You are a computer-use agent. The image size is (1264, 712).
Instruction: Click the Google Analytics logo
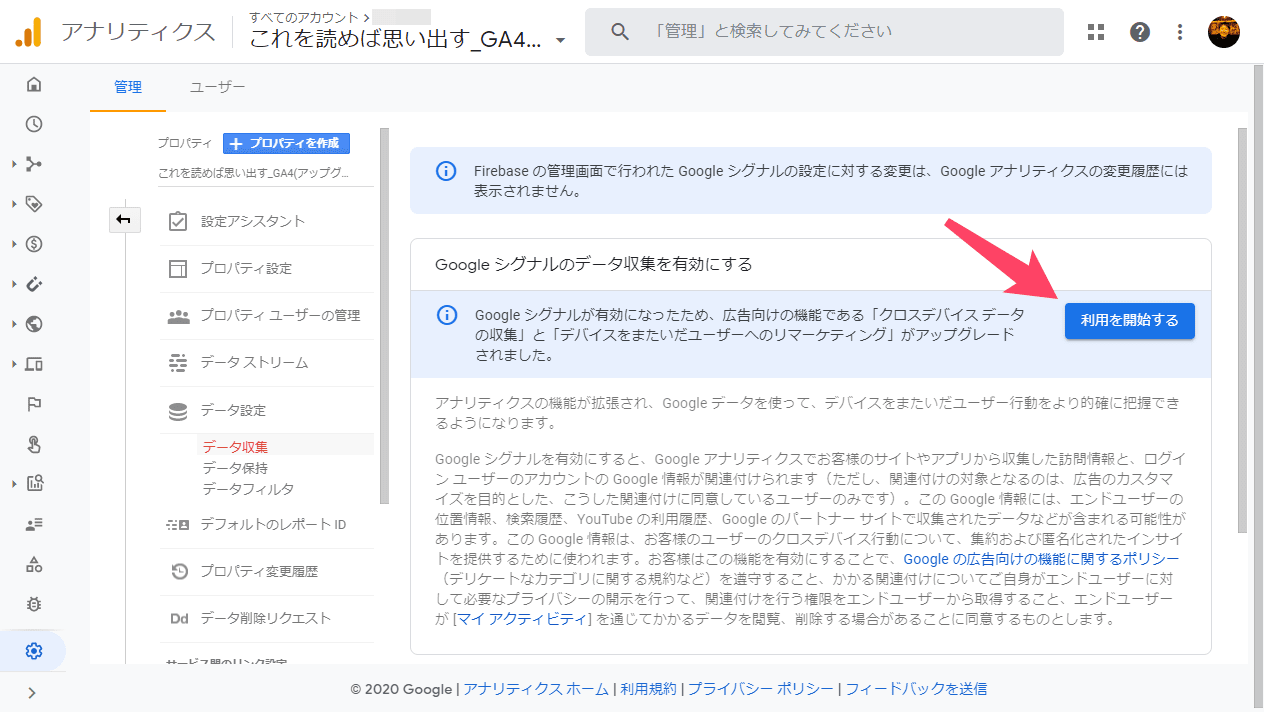click(28, 32)
